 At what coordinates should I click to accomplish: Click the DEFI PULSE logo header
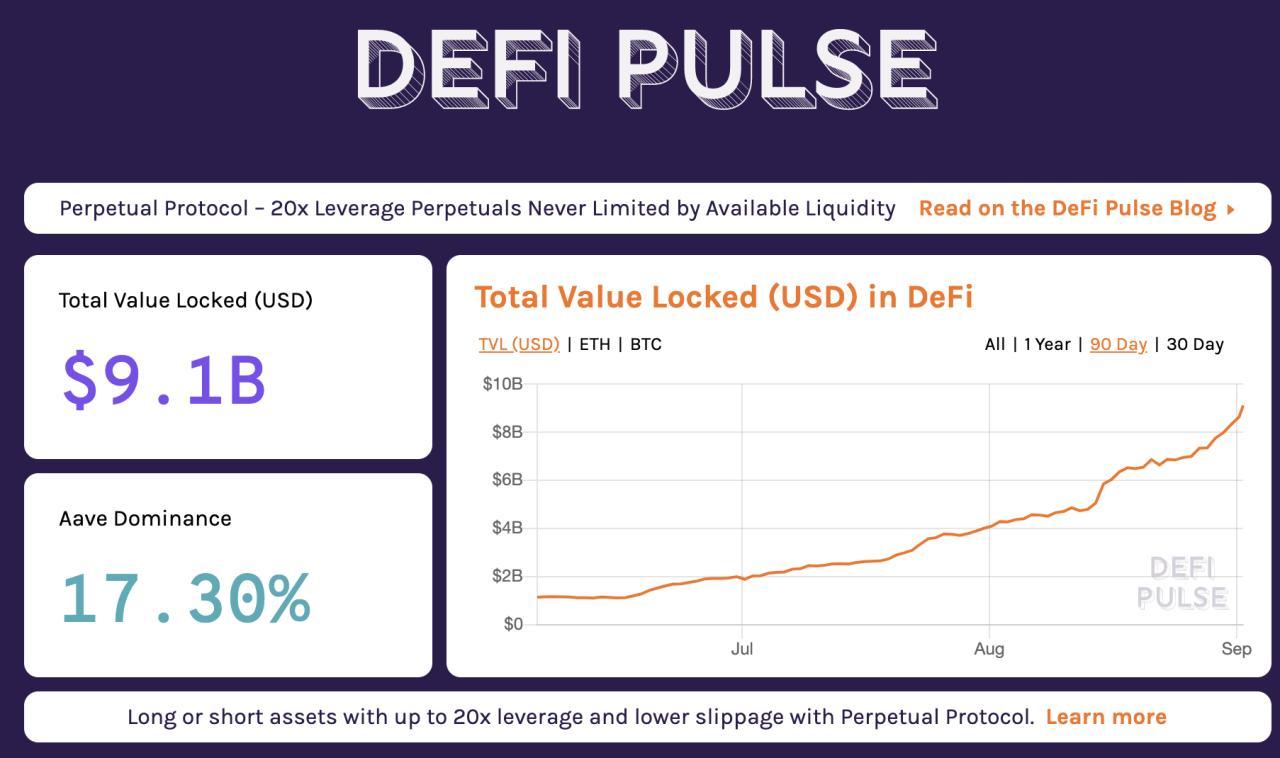pos(646,68)
